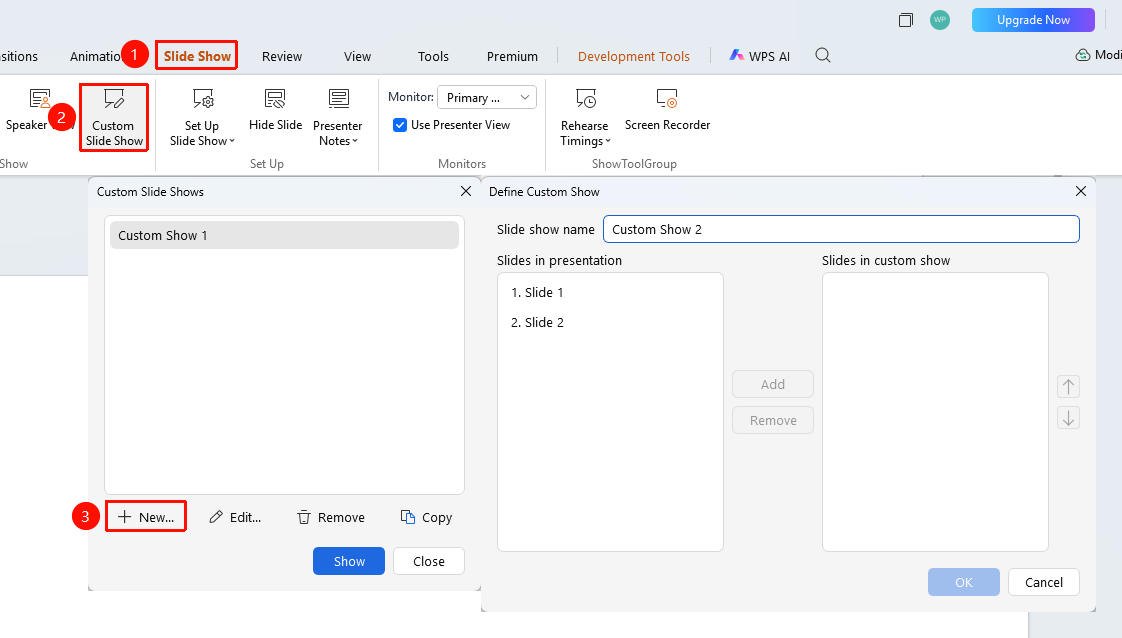Start the Screen Recorder

point(667,110)
